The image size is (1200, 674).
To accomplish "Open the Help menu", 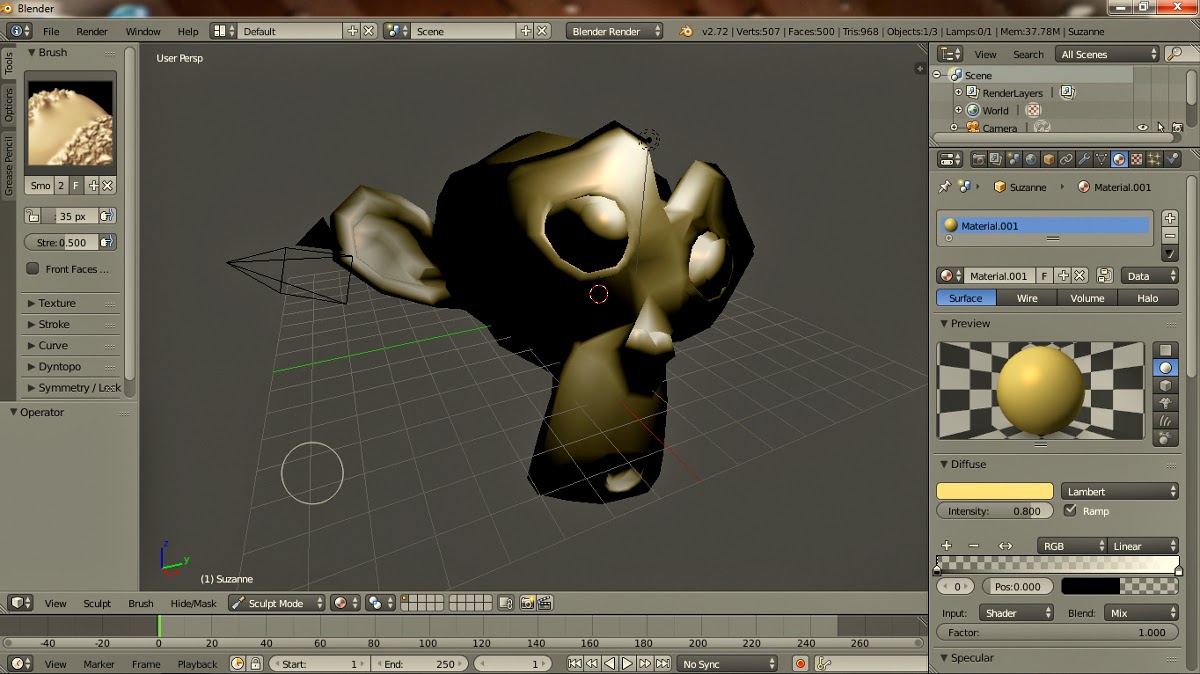I will [x=188, y=31].
